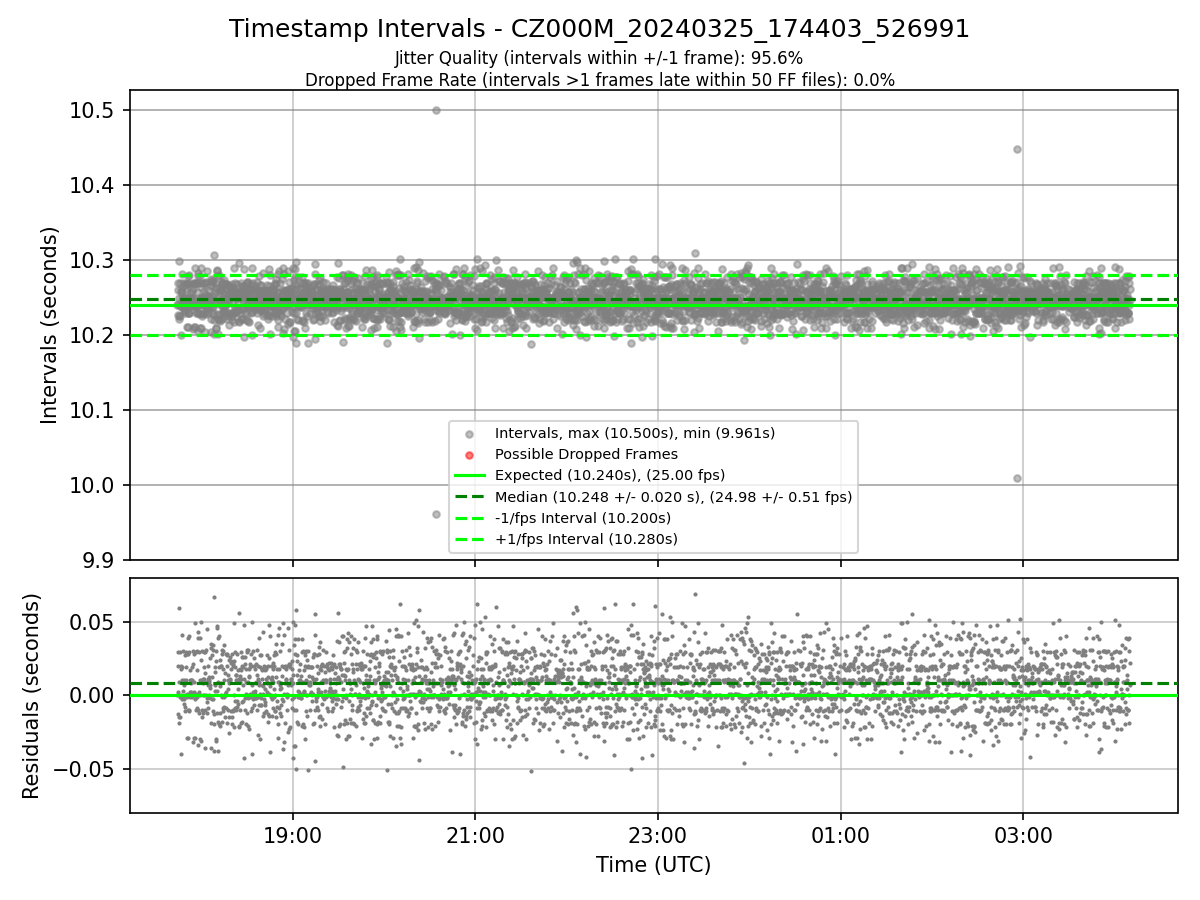Click legend entry Intervals max min
This screenshot has width=1200, height=900.
tap(635, 433)
